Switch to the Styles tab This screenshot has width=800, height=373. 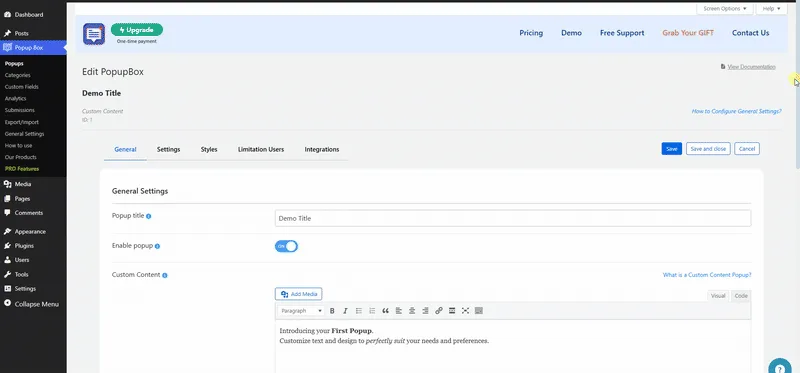click(209, 150)
